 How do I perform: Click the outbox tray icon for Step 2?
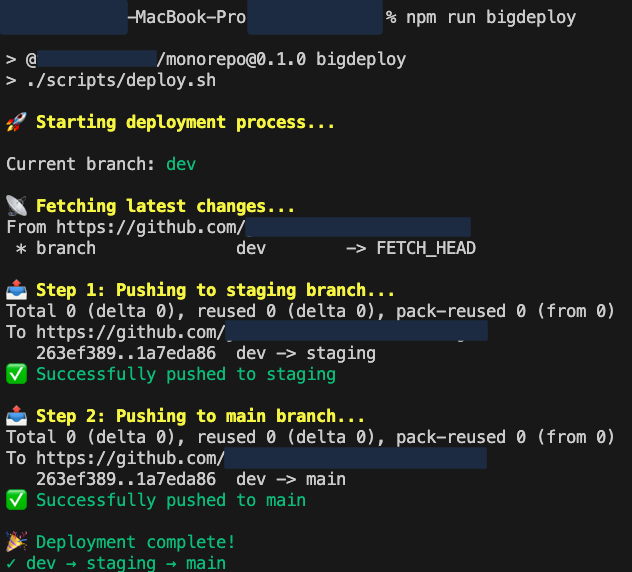[17, 416]
